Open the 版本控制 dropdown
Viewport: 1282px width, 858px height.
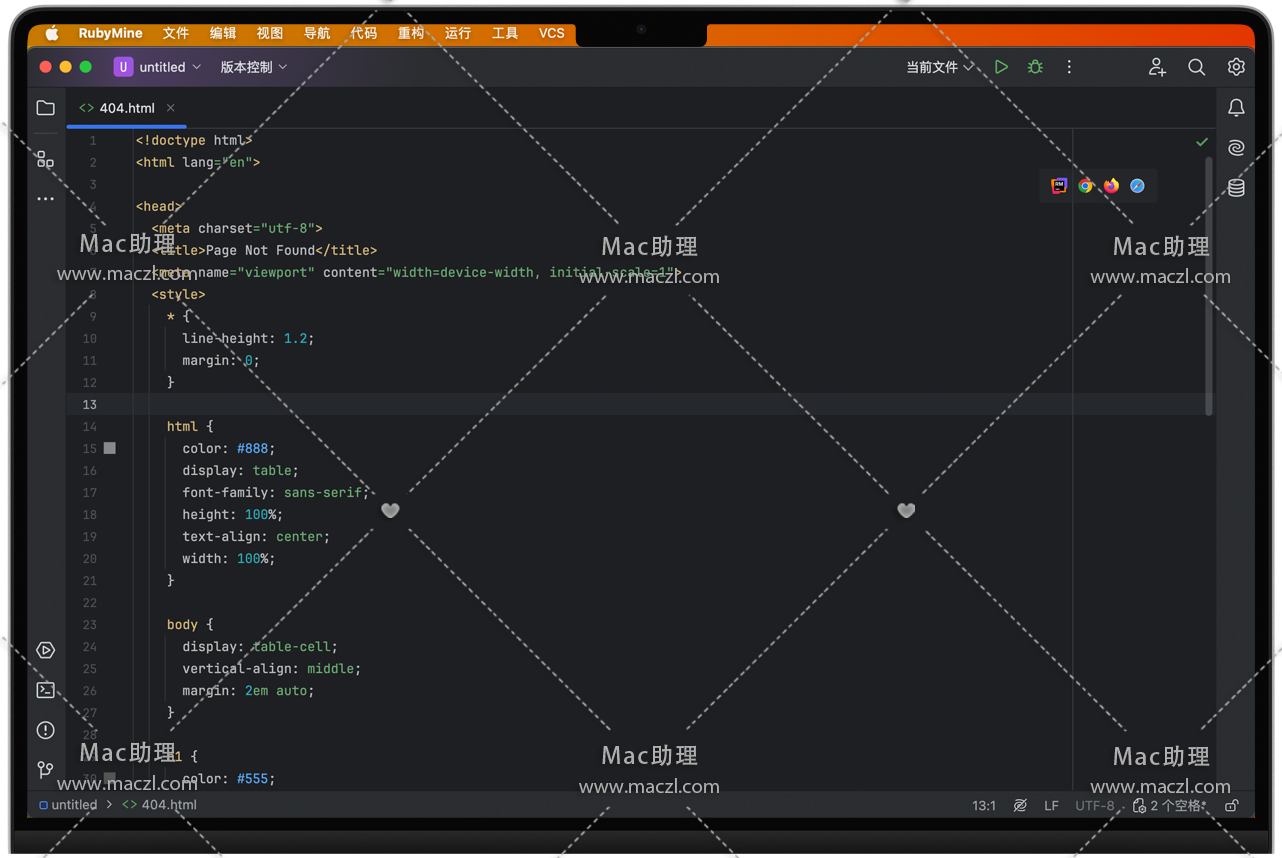click(253, 67)
